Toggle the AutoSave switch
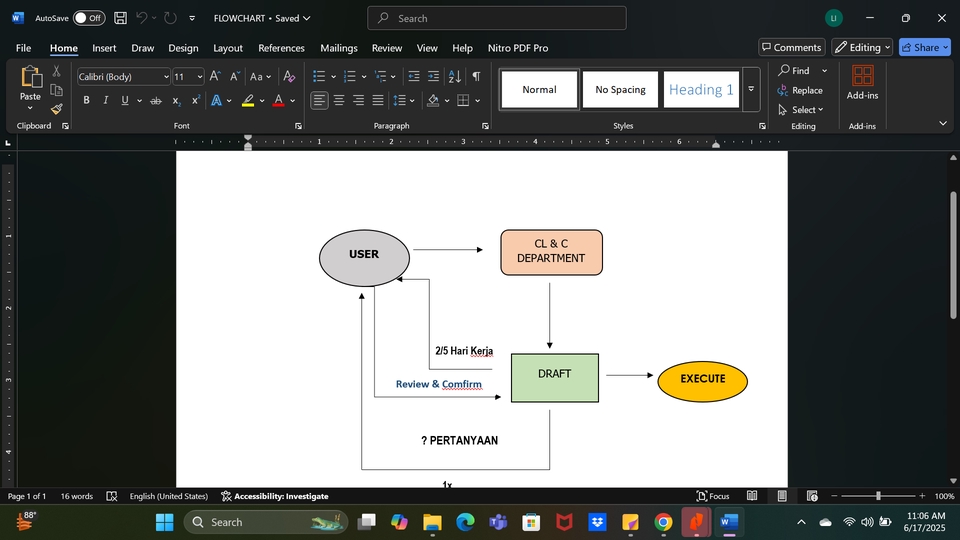960x540 pixels. (x=88, y=18)
